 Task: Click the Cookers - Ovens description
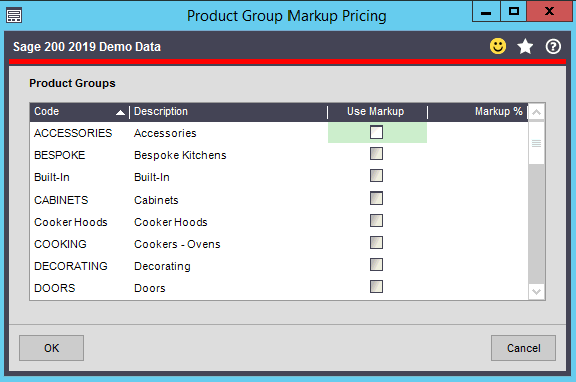[177, 244]
